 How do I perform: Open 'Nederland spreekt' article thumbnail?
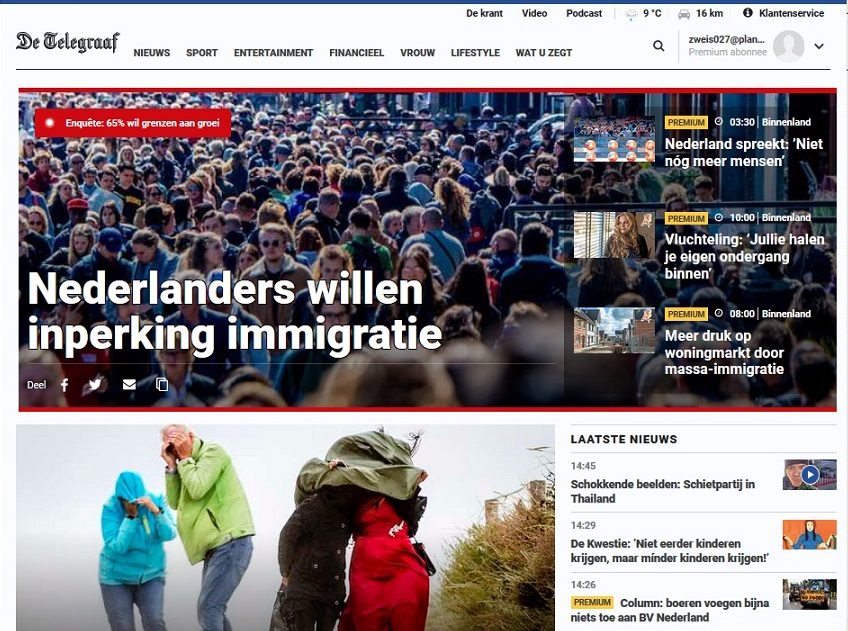[x=614, y=139]
